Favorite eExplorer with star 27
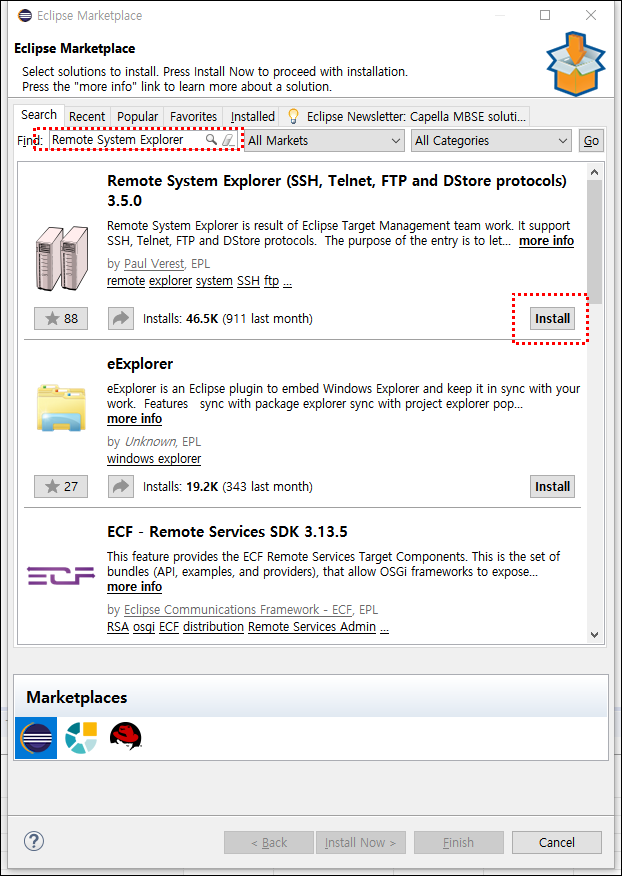This screenshot has width=622, height=876. (x=61, y=486)
